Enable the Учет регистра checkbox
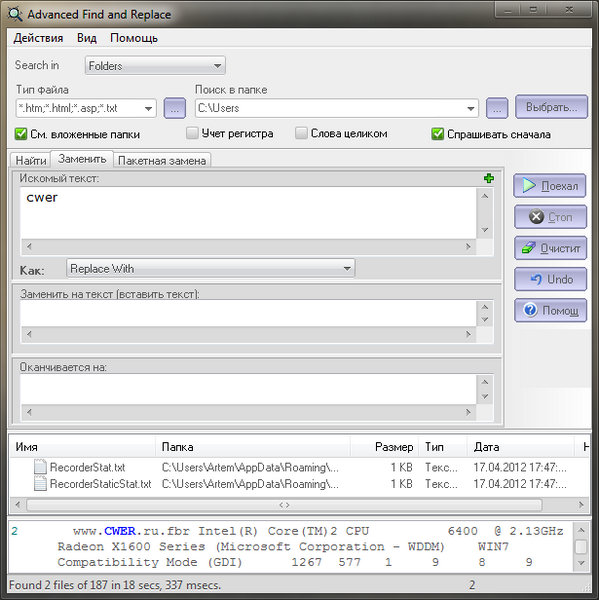599x600 pixels. click(x=192, y=133)
